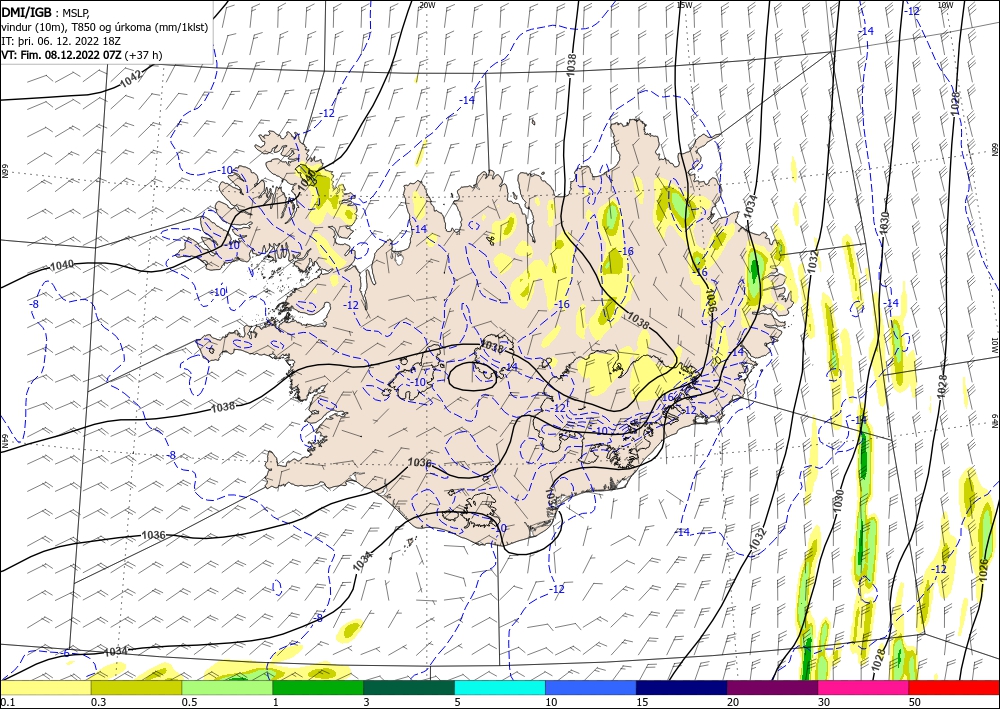Screen dimensions: 1000x709
Task: Click the "IT: þri. 06. 12. 2022 18Z" line
Action: pyautogui.click(x=61, y=41)
